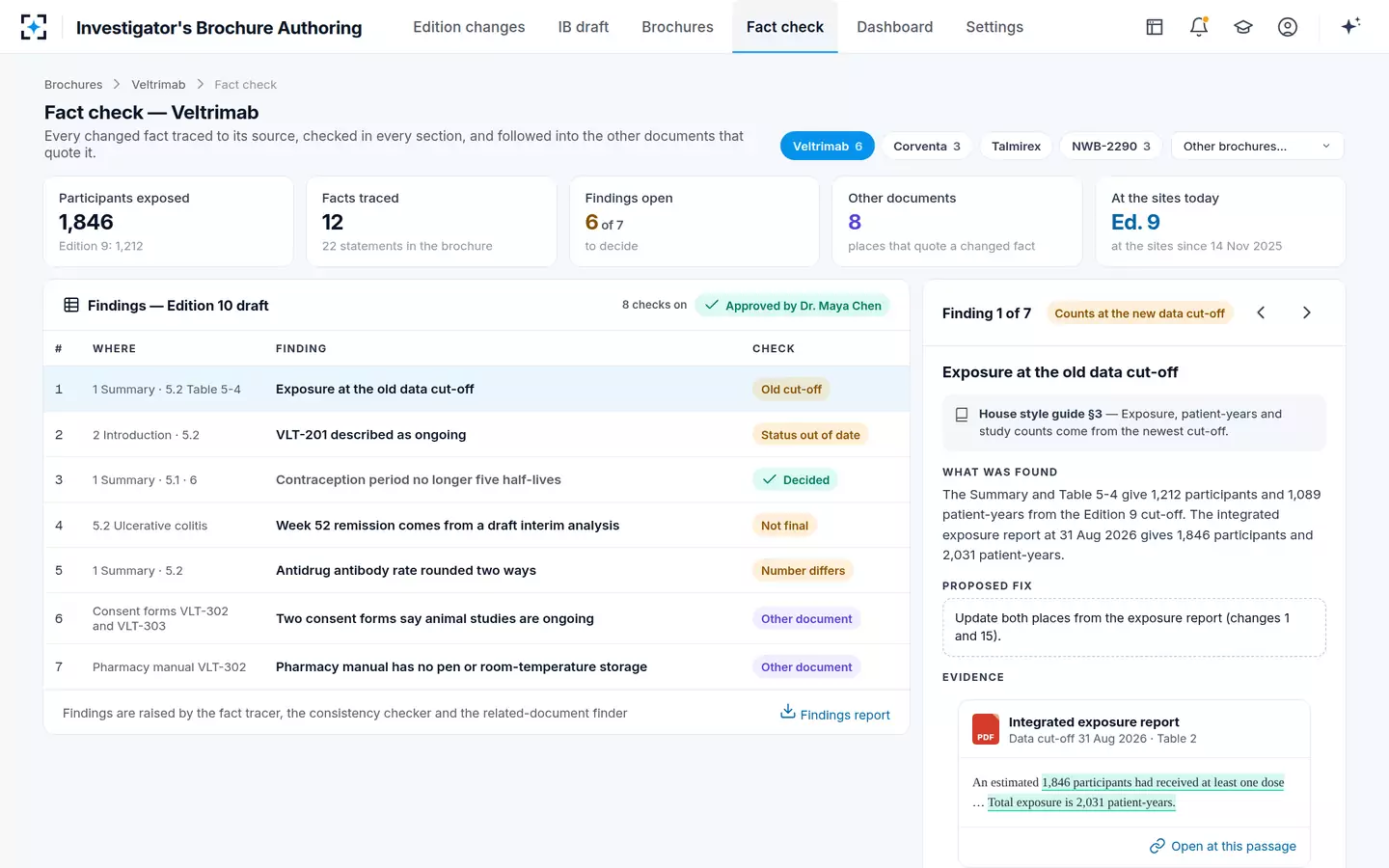The image size is (1389, 868).
Task: Click the download icon of Findings report
Action: (x=788, y=712)
